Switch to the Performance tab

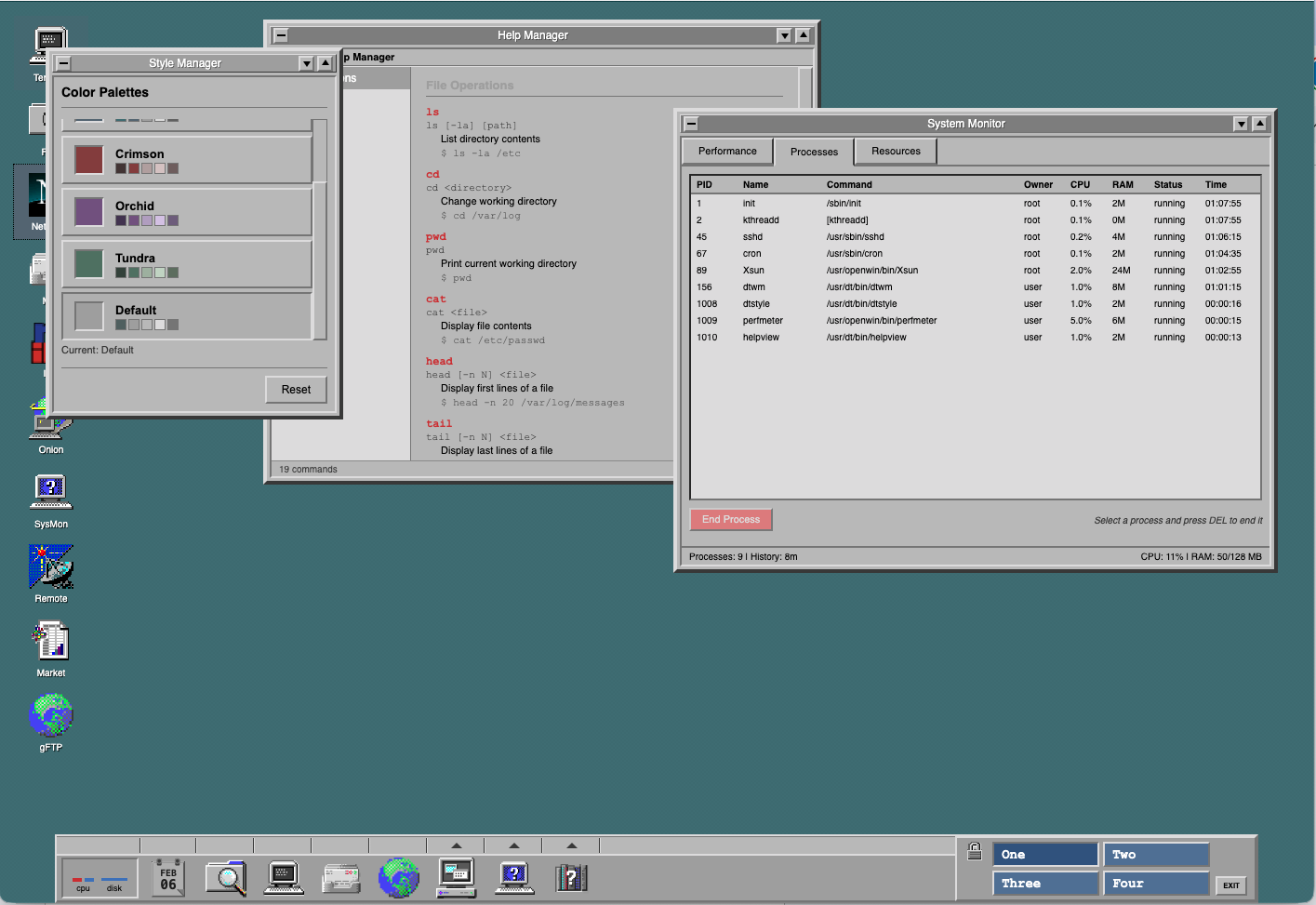[726, 151]
